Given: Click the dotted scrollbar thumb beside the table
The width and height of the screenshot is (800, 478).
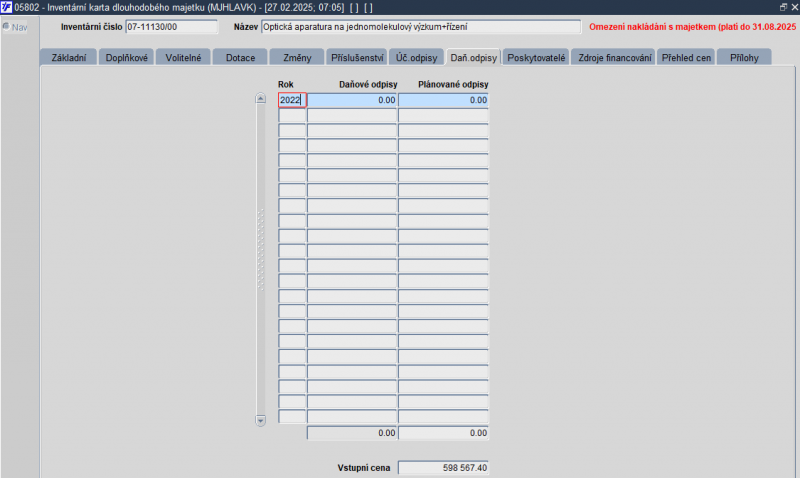Looking at the screenshot, I should 261,249.
